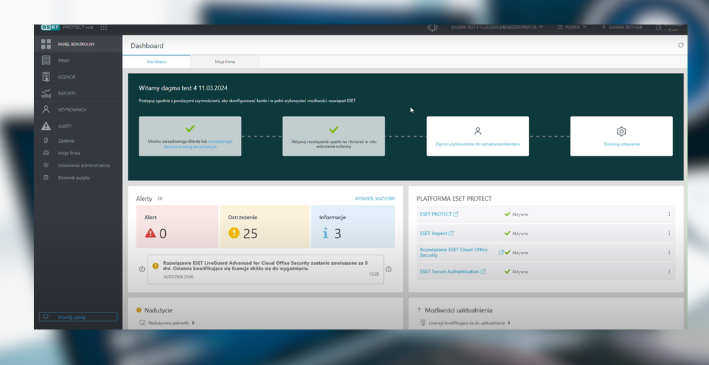Open Panel kontrolny in the sidebar
Viewport: 709px width, 365px height.
[x=78, y=44]
